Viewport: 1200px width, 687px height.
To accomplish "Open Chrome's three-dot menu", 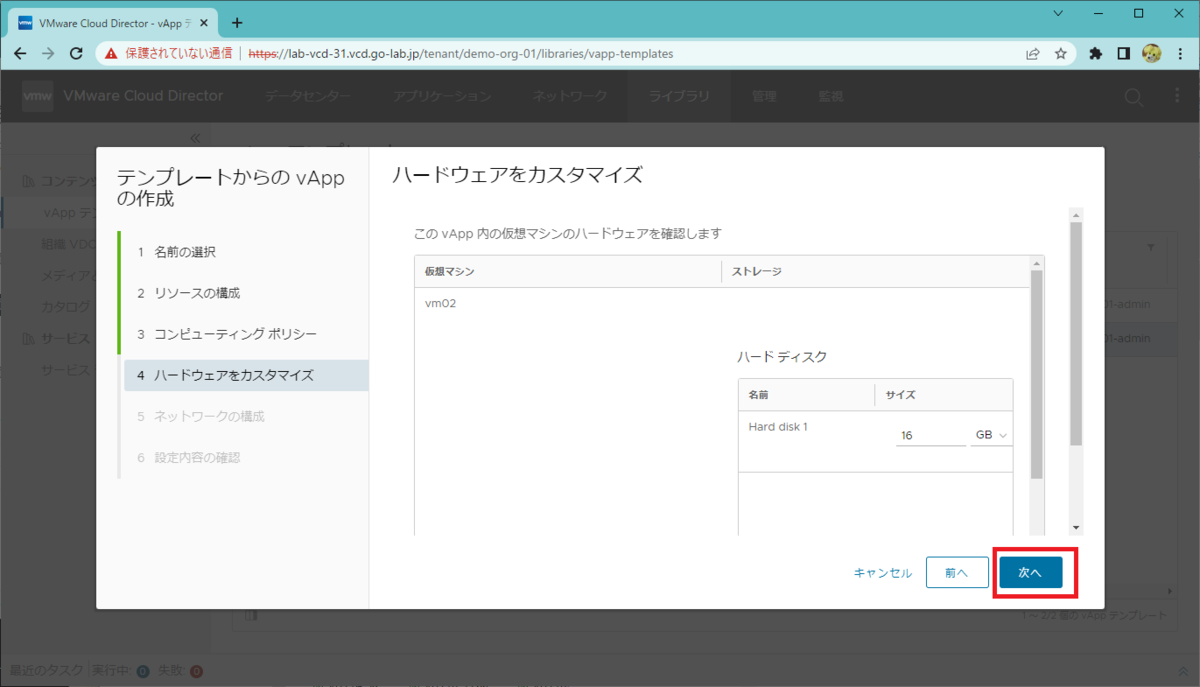I will tap(1179, 54).
